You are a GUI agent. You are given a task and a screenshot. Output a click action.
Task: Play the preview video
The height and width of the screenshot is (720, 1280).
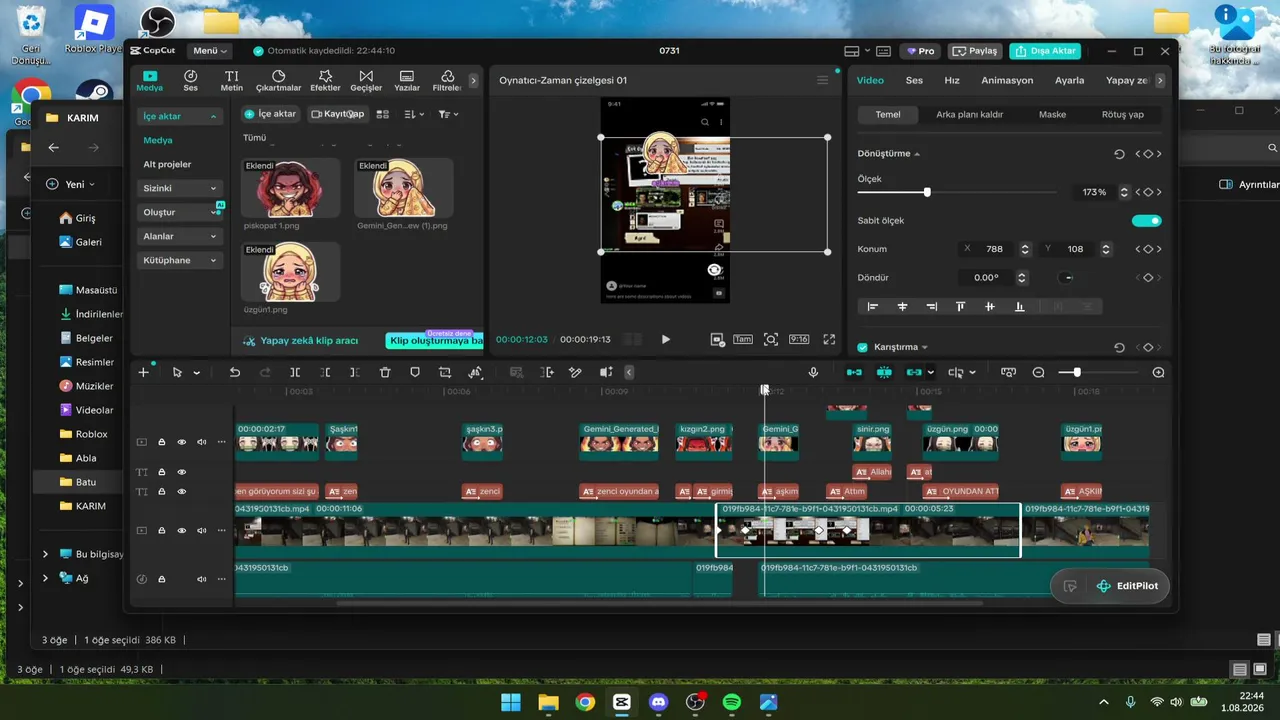[x=666, y=339]
